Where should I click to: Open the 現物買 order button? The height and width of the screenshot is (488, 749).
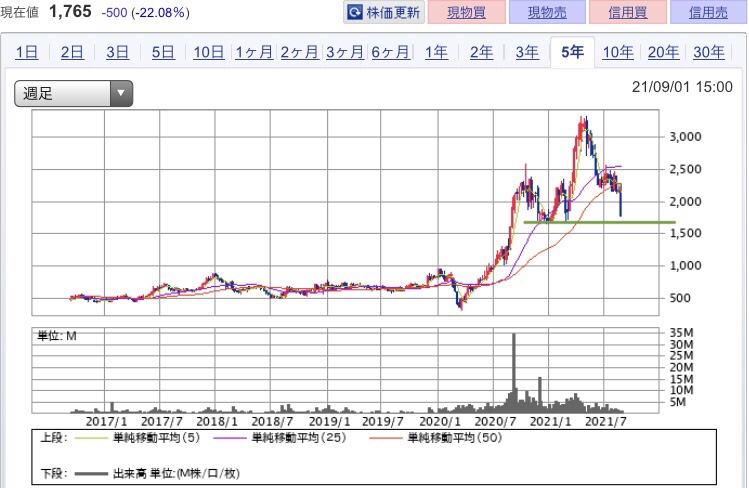coord(467,12)
